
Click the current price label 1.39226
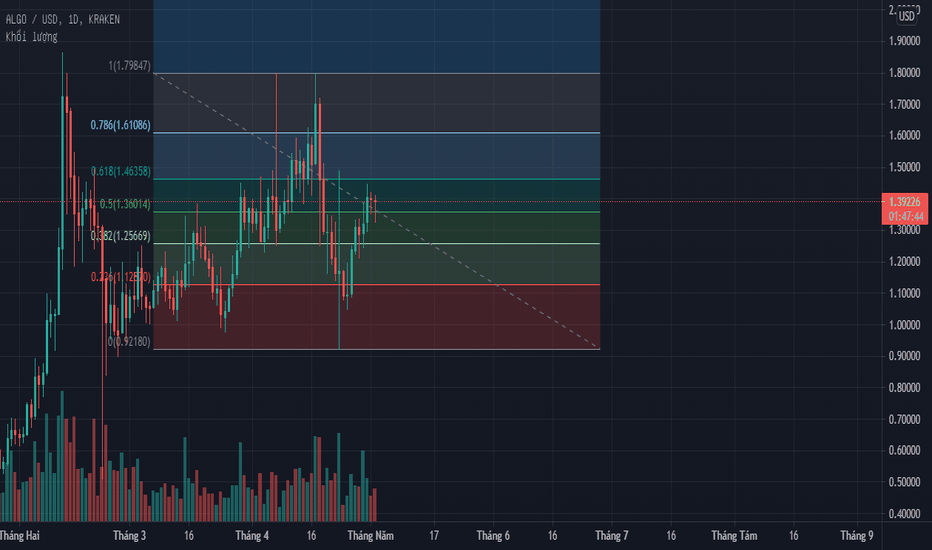pos(905,202)
